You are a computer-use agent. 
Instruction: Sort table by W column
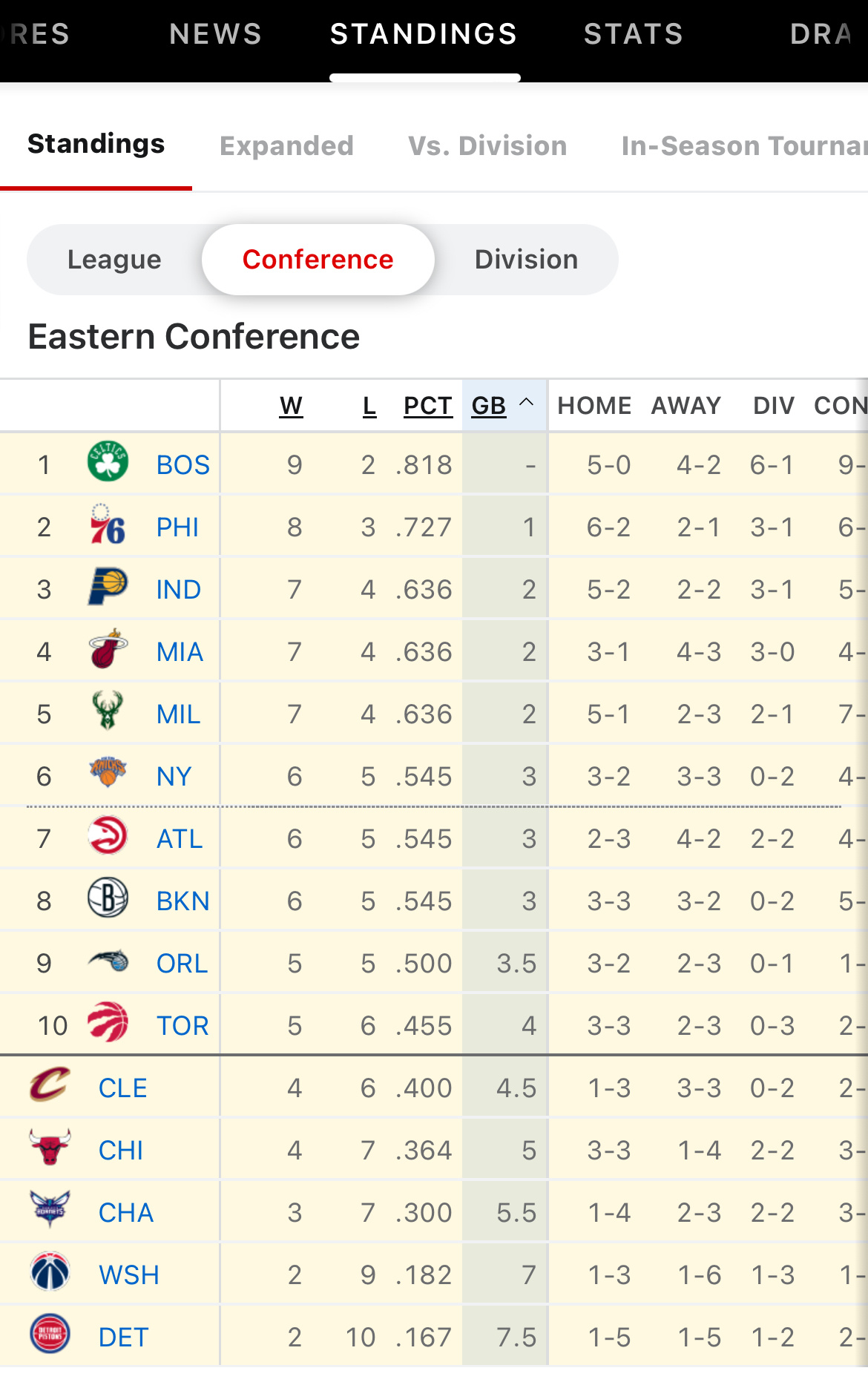(x=291, y=406)
